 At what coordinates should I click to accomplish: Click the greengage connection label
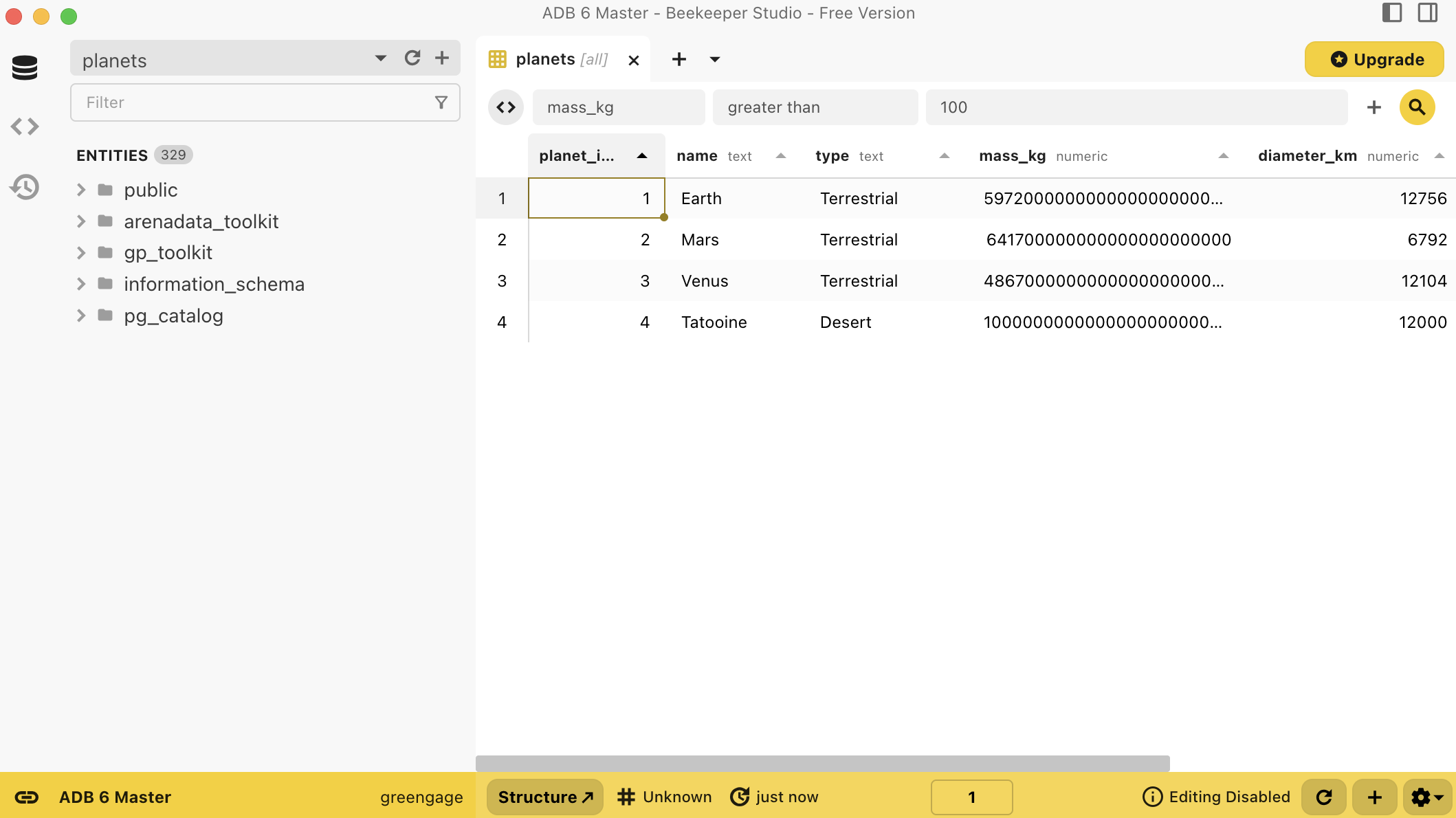pyautogui.click(x=421, y=797)
